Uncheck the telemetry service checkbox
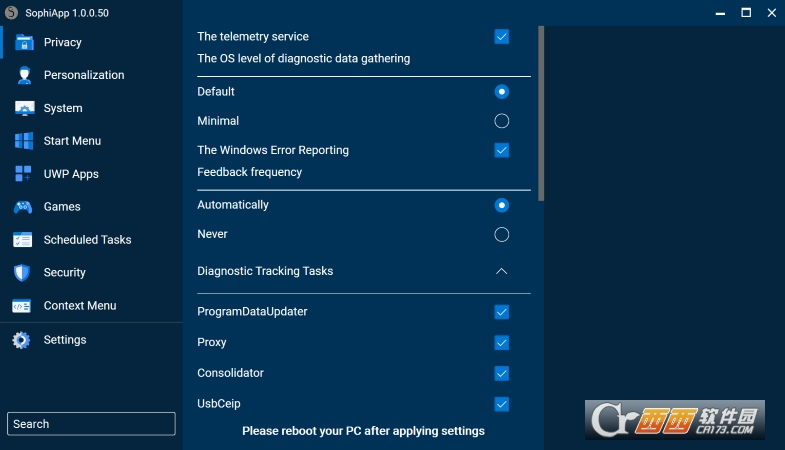The image size is (785, 450). point(502,37)
